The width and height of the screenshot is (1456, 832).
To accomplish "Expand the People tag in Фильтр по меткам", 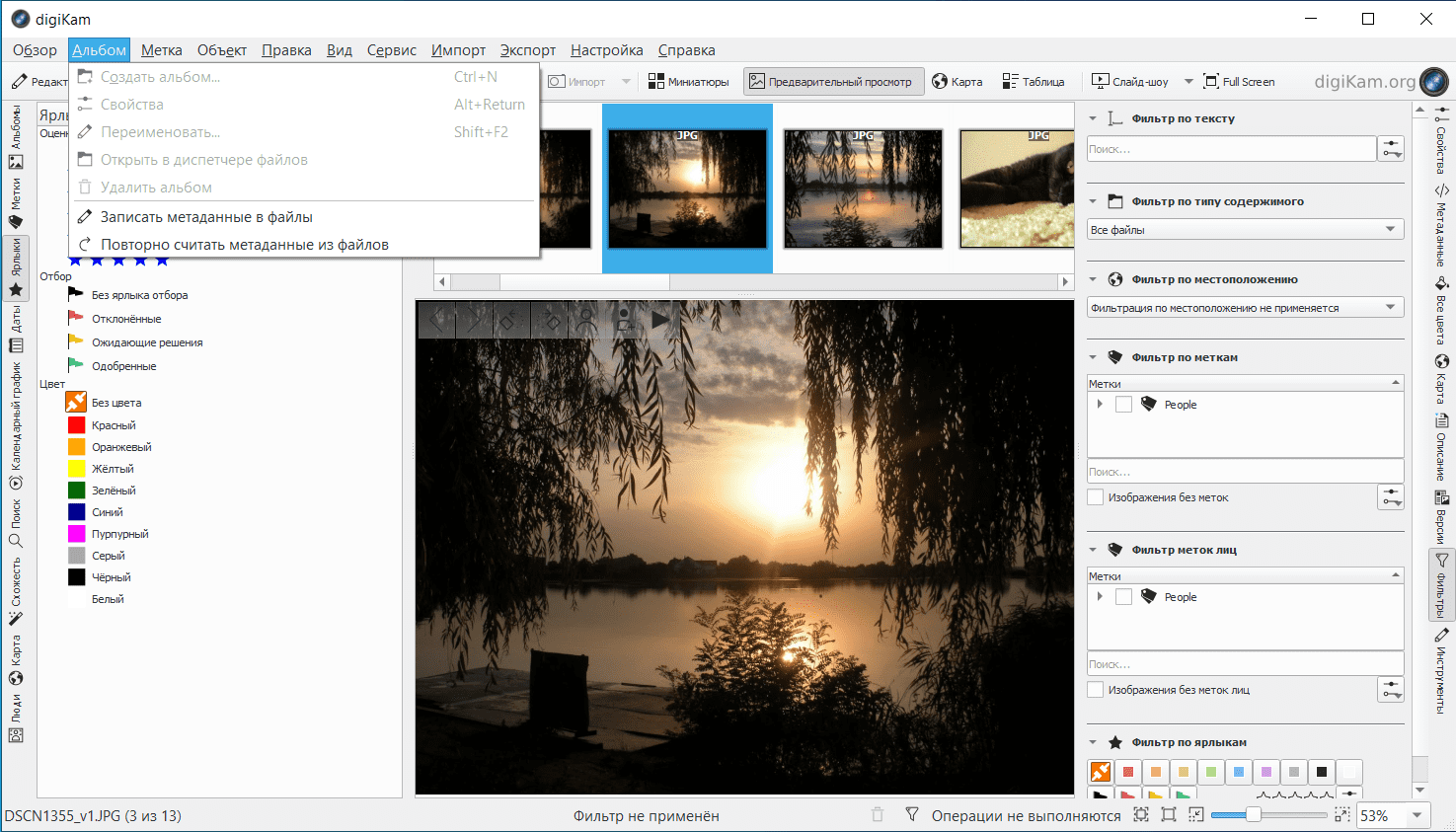I will point(1100,405).
